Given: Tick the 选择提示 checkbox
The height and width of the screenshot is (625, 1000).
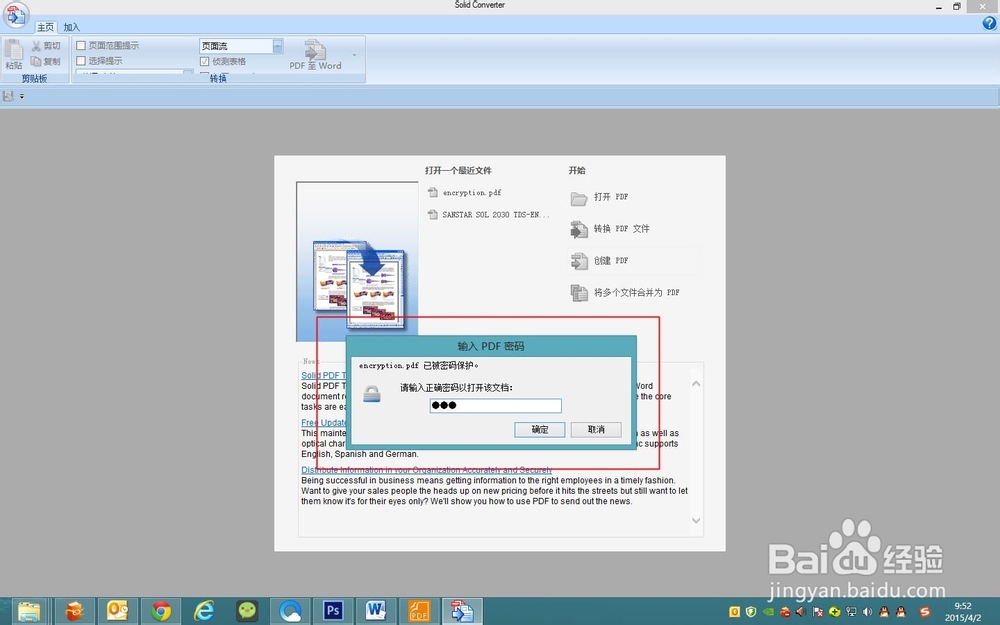Looking at the screenshot, I should pyautogui.click(x=81, y=61).
